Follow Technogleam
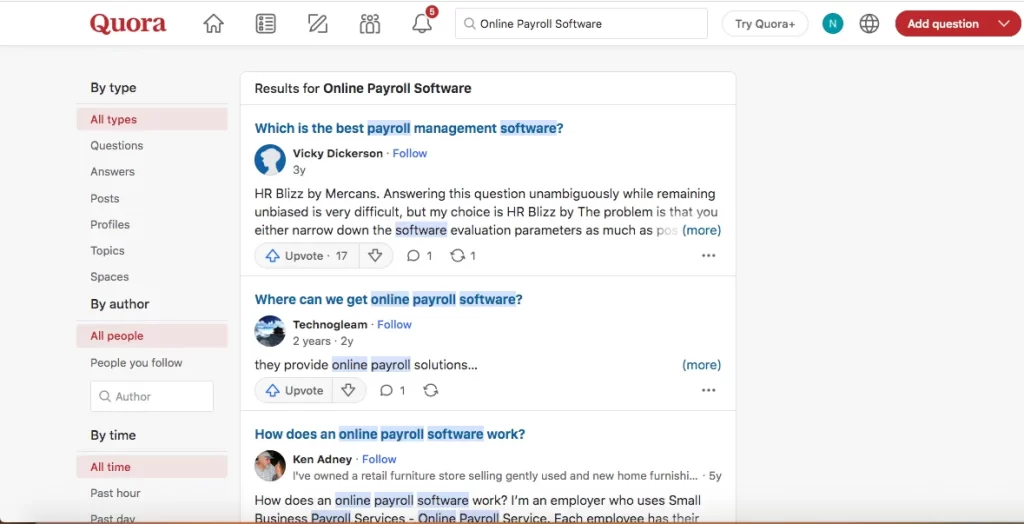This screenshot has width=1024, height=524. [394, 325]
